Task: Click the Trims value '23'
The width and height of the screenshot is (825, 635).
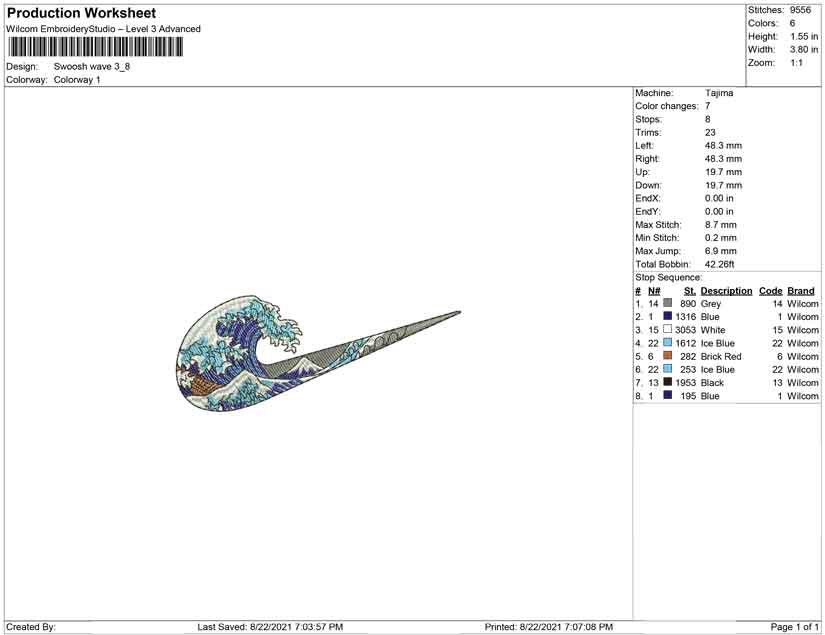Action: pyautogui.click(x=710, y=133)
